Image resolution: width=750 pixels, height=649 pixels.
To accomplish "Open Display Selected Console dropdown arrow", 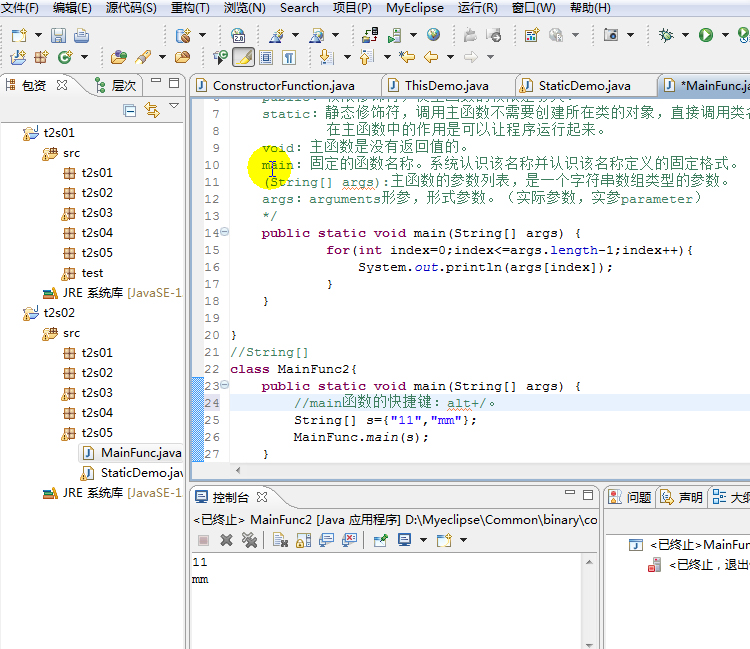I will point(423,540).
